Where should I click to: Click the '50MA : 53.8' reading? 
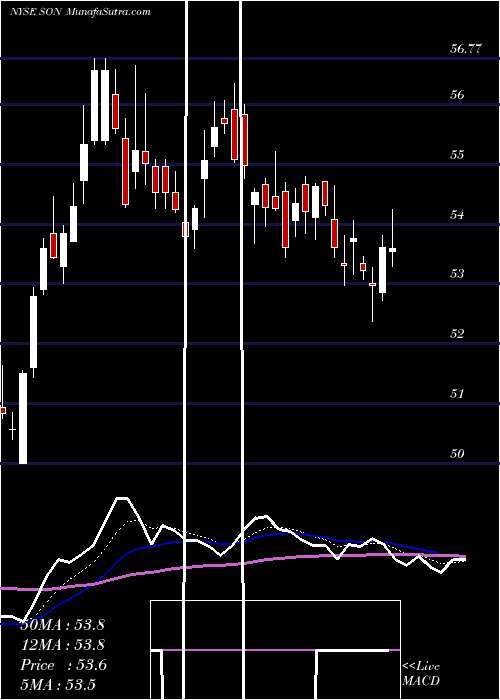coord(62,625)
